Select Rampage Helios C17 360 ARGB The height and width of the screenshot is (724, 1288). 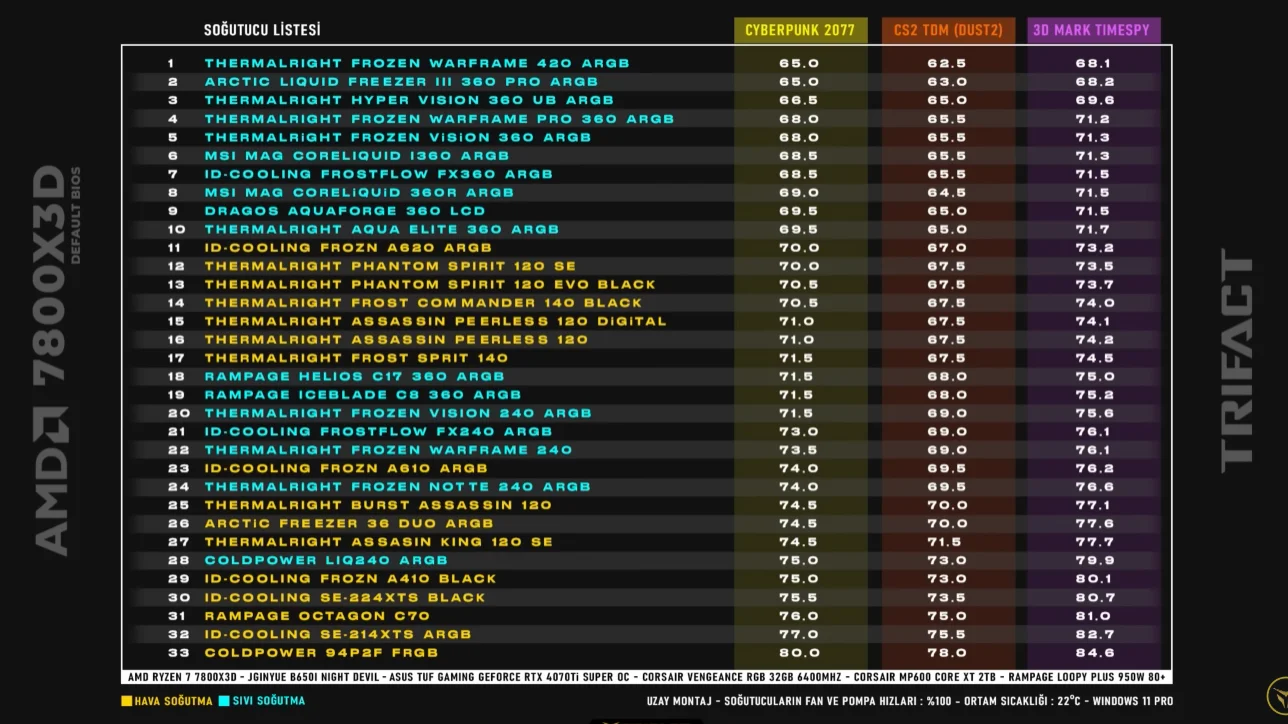tap(354, 376)
